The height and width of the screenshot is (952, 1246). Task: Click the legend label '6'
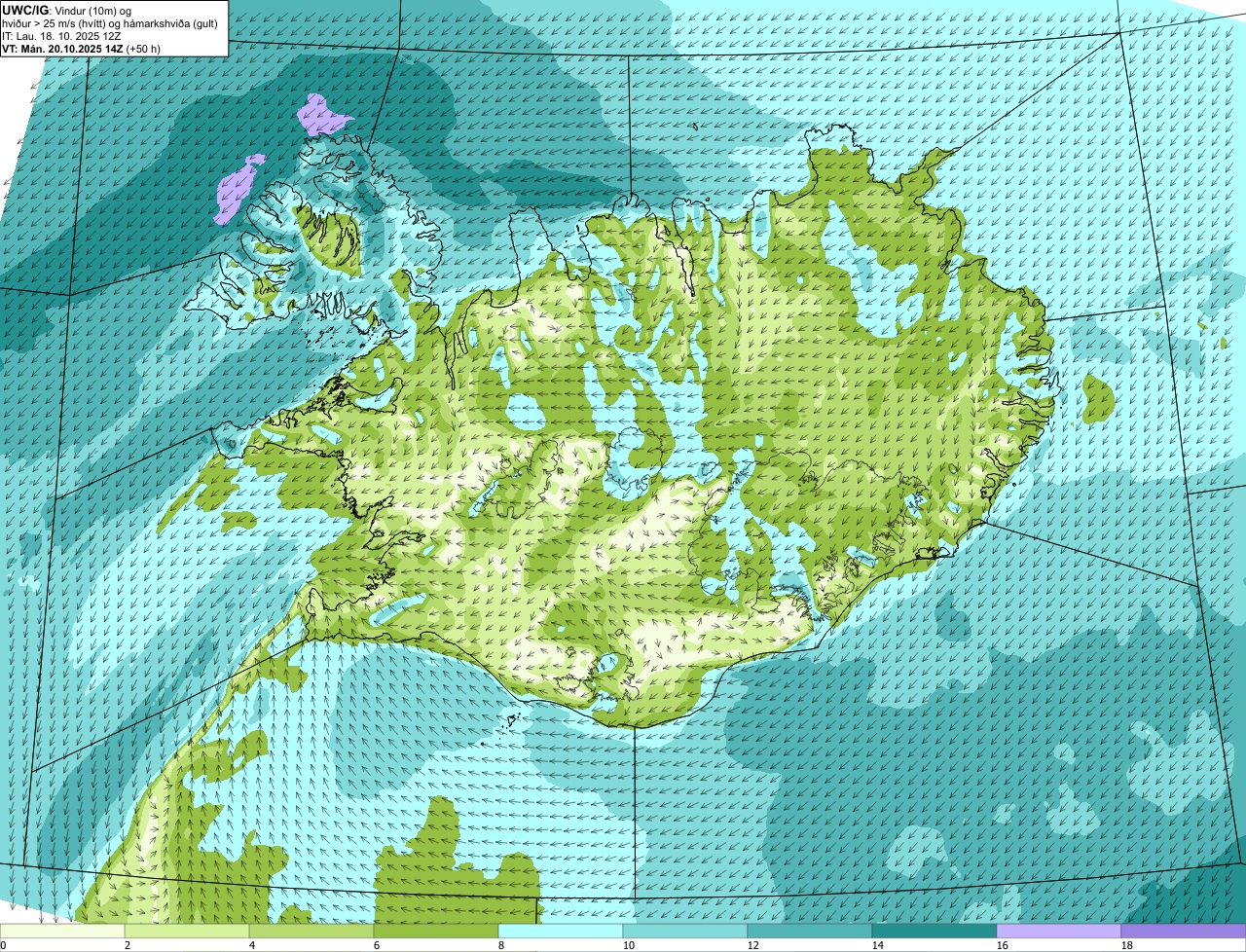click(x=377, y=945)
